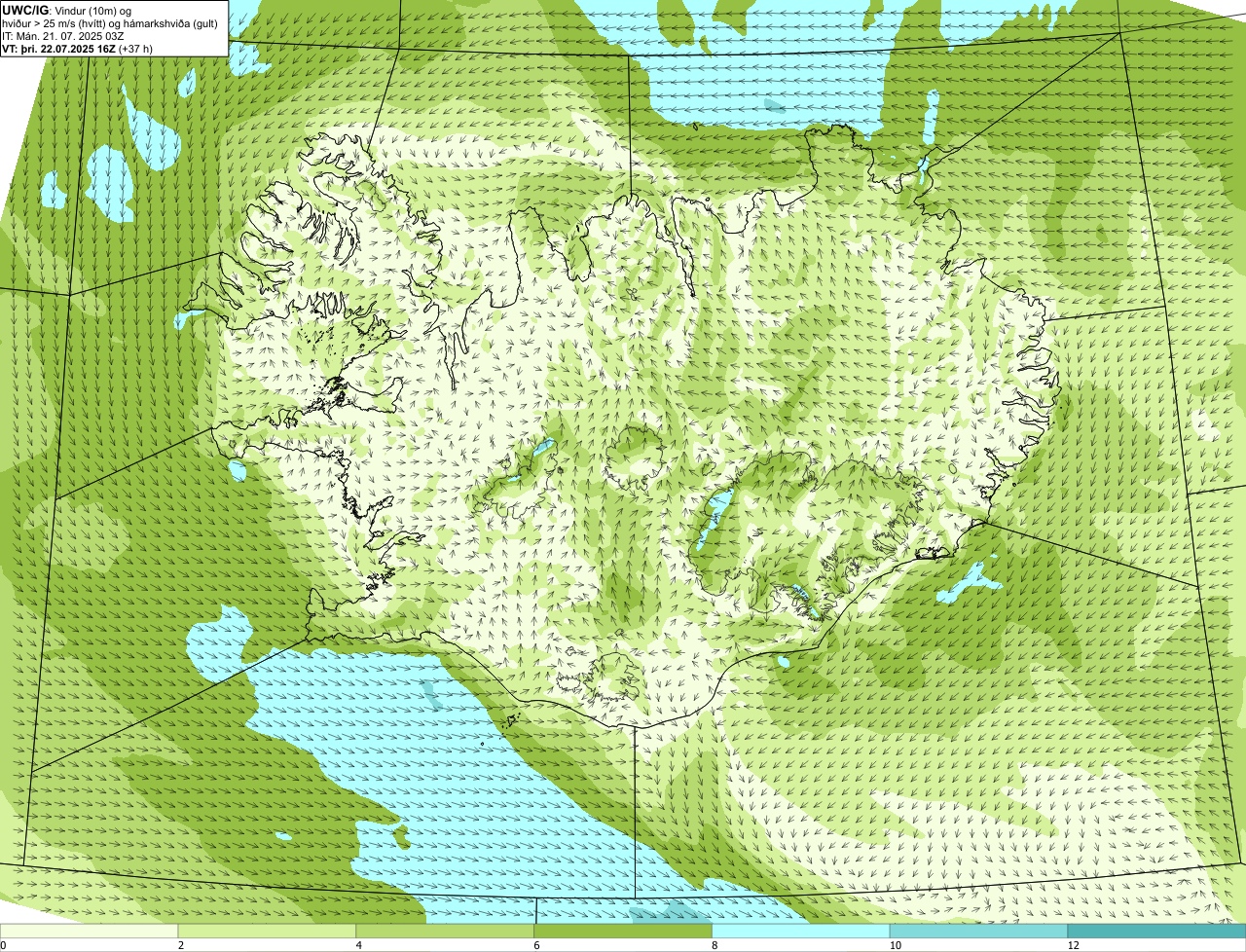The height and width of the screenshot is (952, 1246).
Task: Pick the turquoise 10–12 legend color
Action: pos(980,931)
